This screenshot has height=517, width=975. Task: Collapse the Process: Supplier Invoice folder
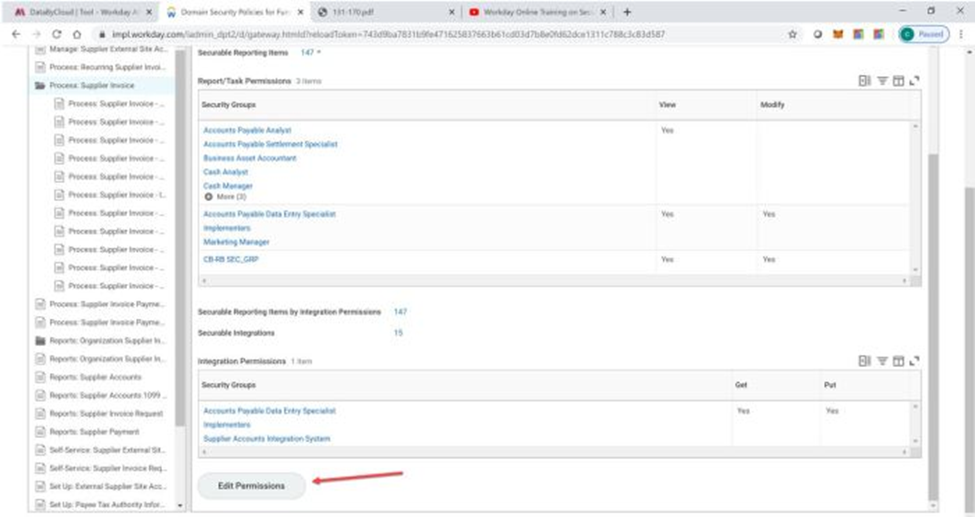[40, 86]
